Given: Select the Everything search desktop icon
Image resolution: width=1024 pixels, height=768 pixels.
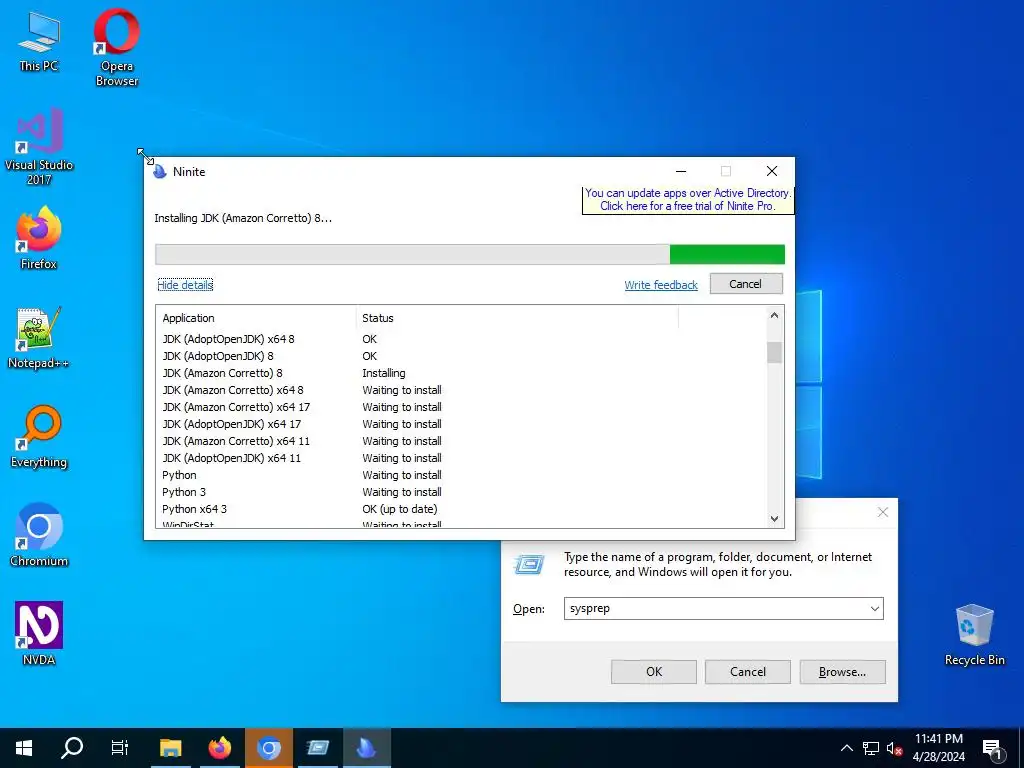Looking at the screenshot, I should pos(39,437).
